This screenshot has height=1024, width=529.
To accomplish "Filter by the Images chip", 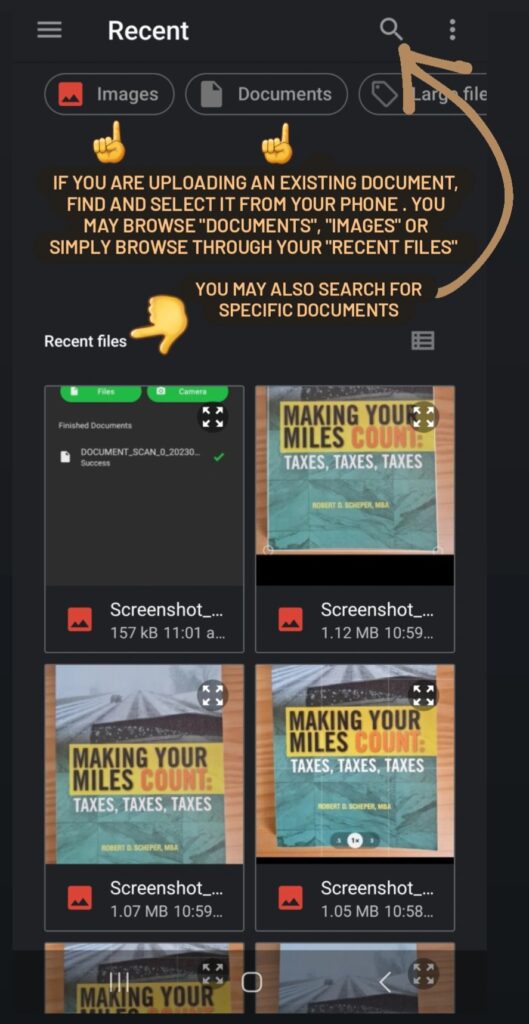I will click(109, 95).
